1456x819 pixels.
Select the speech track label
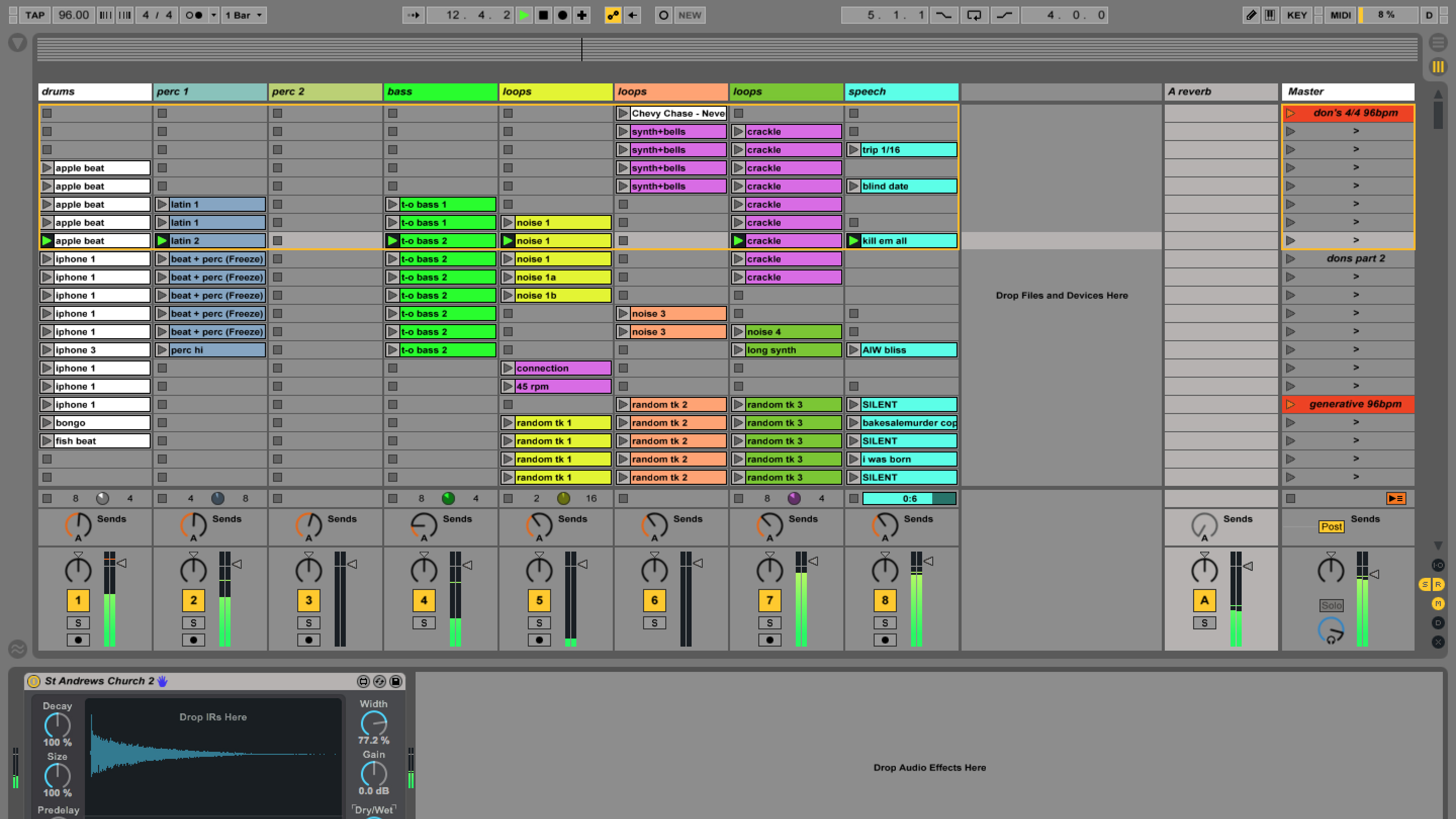point(900,91)
